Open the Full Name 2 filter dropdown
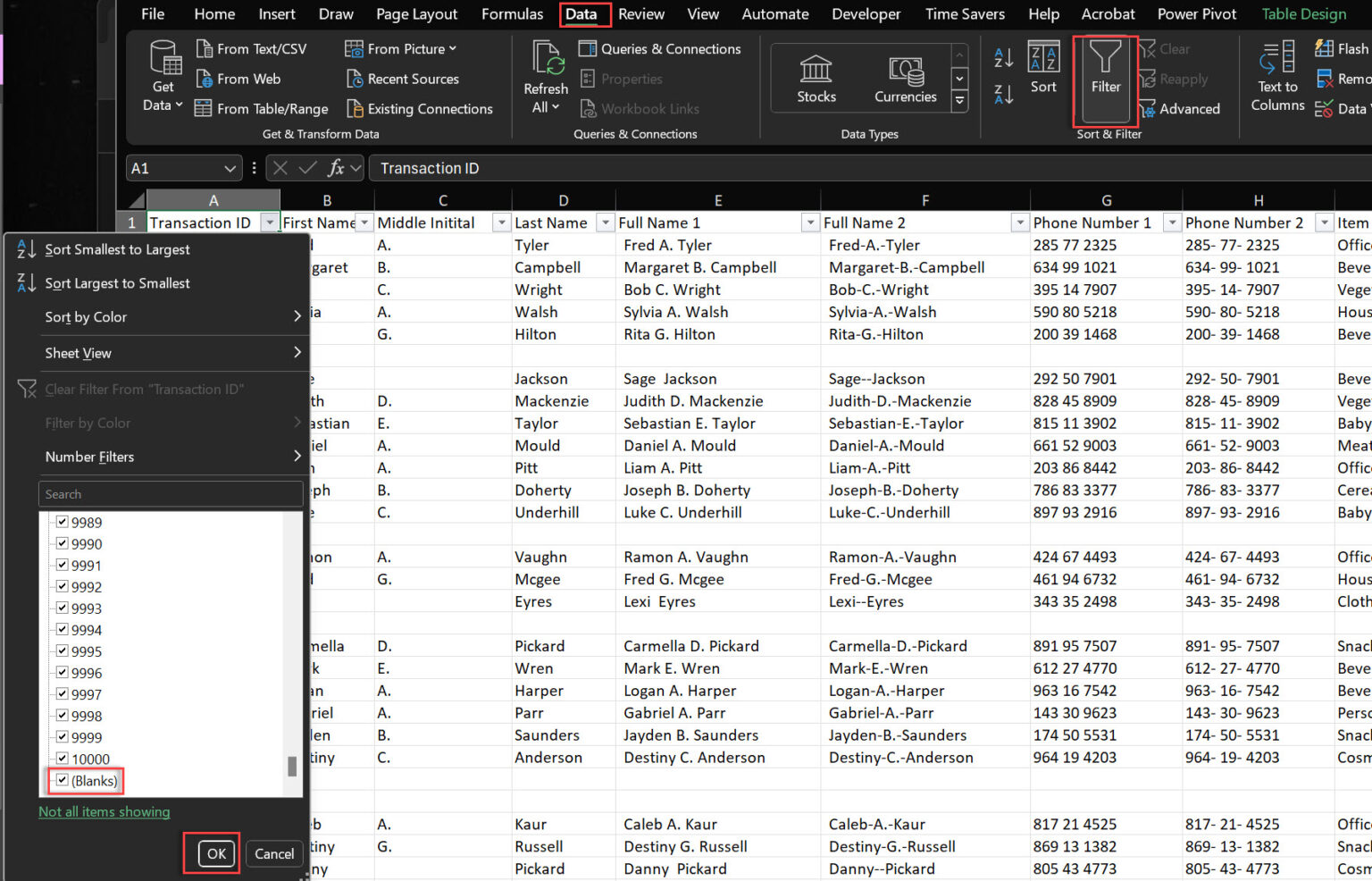 point(1019,222)
